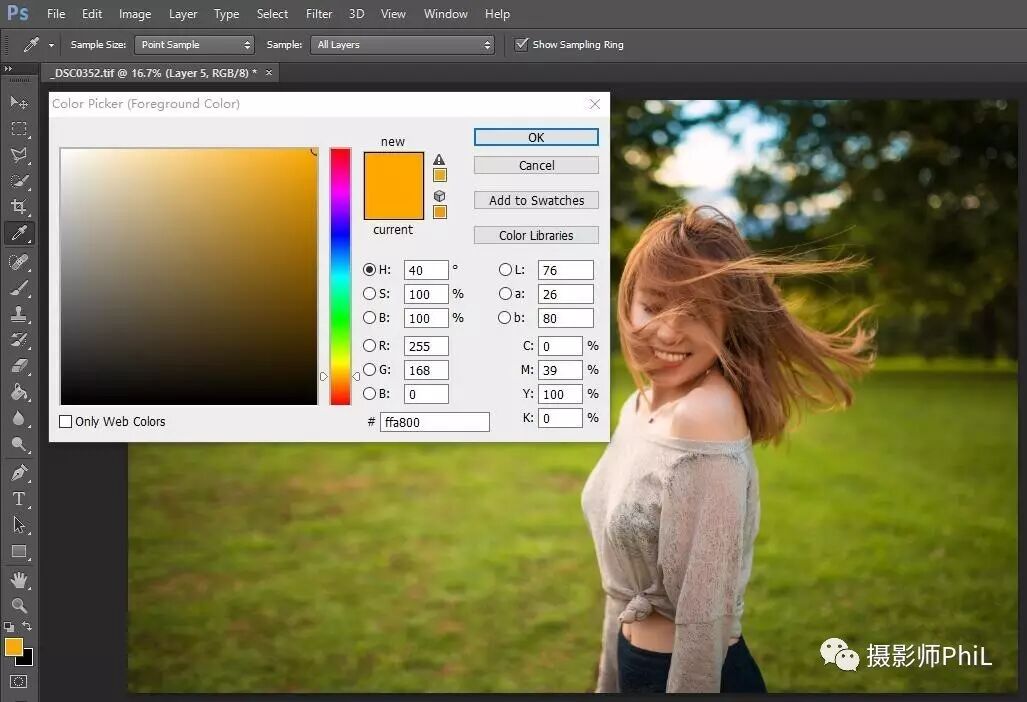This screenshot has height=702, width=1027.
Task: Open the Filter menu
Action: (x=319, y=14)
